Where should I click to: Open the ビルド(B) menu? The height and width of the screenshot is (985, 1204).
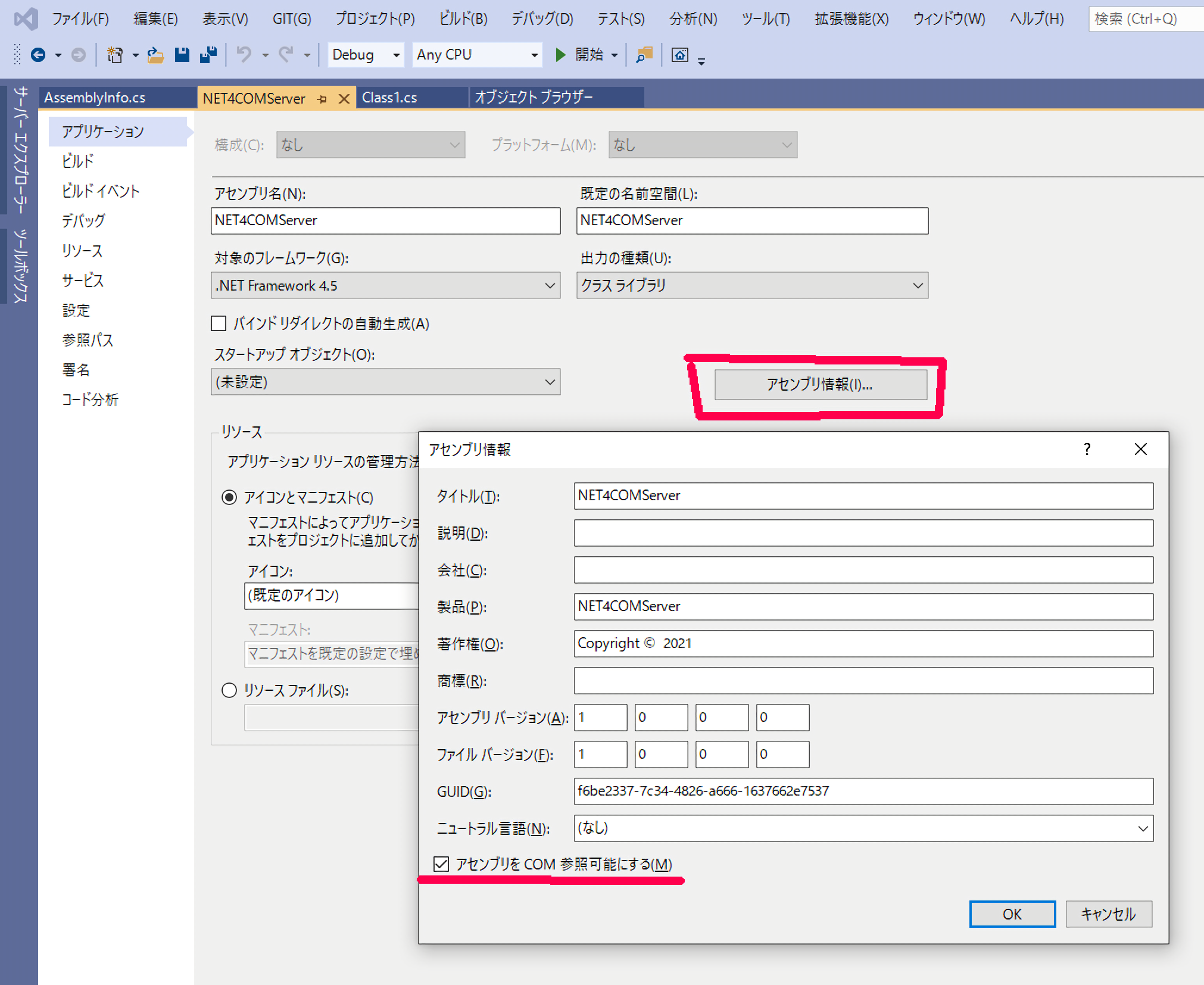[463, 19]
